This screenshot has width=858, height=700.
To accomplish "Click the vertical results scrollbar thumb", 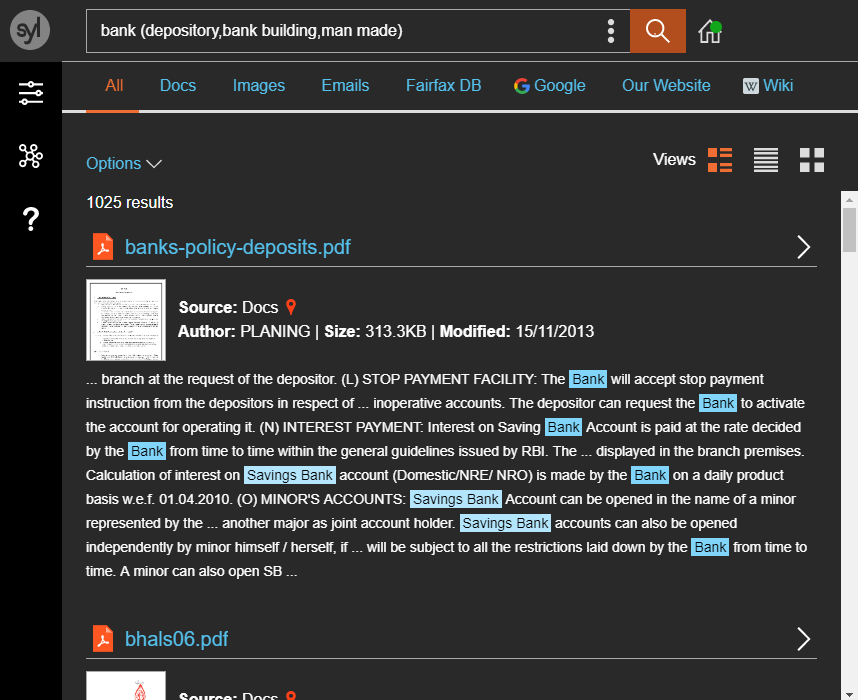I will pos(849,230).
